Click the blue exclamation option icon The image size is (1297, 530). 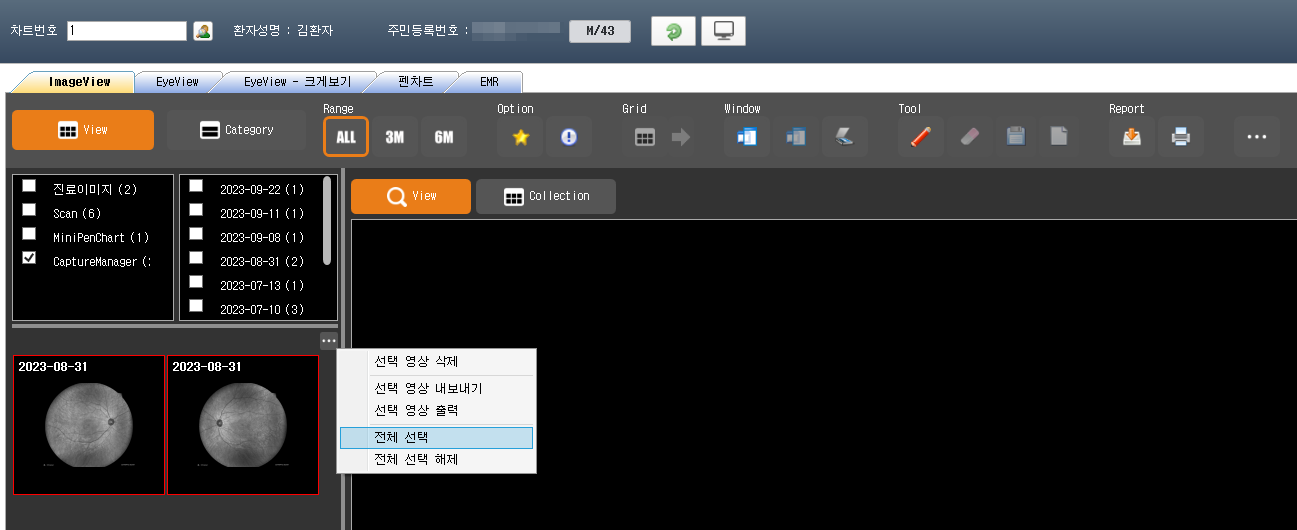coord(569,137)
